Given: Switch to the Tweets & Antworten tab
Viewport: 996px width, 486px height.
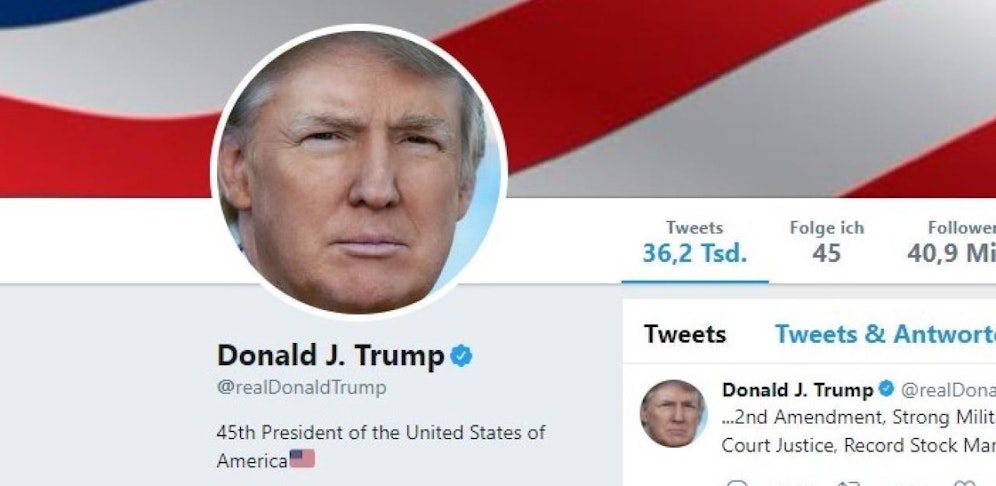Looking at the screenshot, I should (885, 334).
